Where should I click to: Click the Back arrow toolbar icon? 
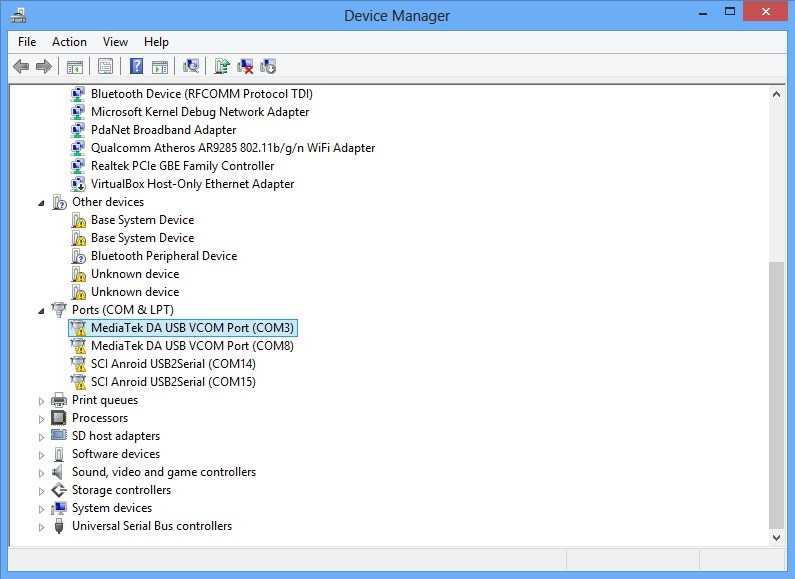(x=21, y=66)
